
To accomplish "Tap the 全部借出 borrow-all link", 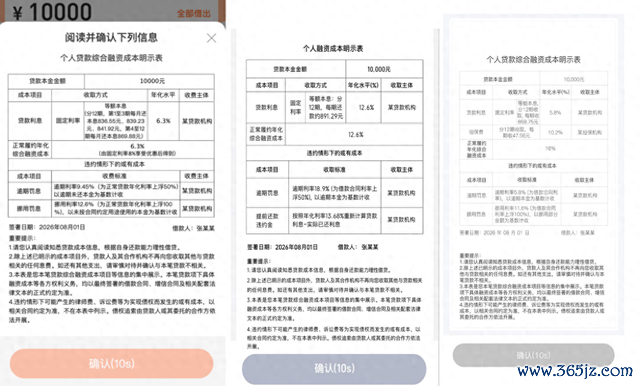I will point(193,13).
